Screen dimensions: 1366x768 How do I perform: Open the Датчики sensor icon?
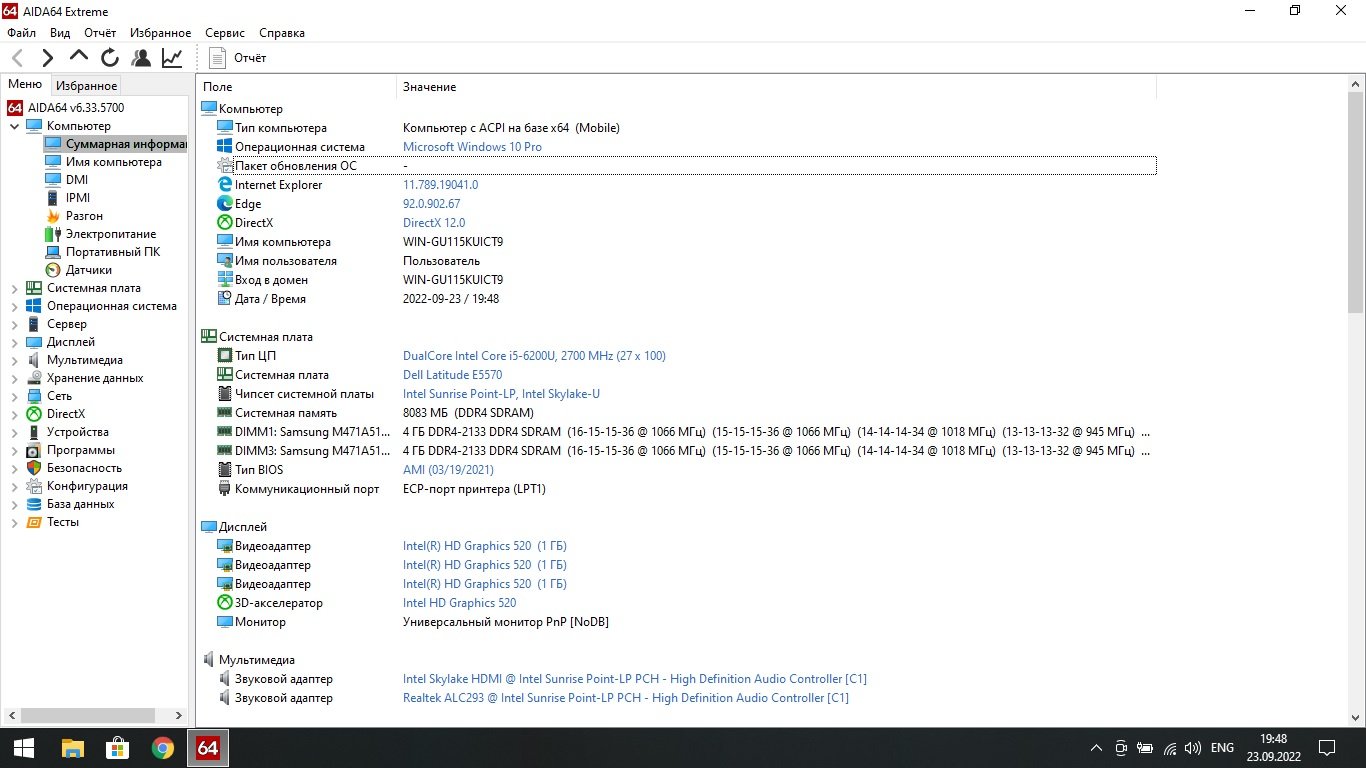pyautogui.click(x=53, y=270)
